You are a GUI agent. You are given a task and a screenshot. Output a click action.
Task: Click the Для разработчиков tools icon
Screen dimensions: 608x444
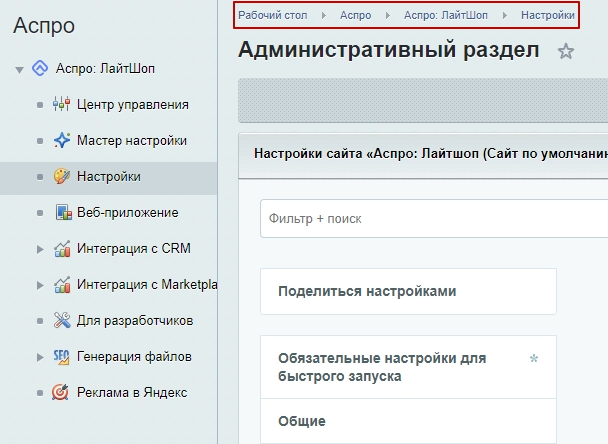(x=62, y=320)
